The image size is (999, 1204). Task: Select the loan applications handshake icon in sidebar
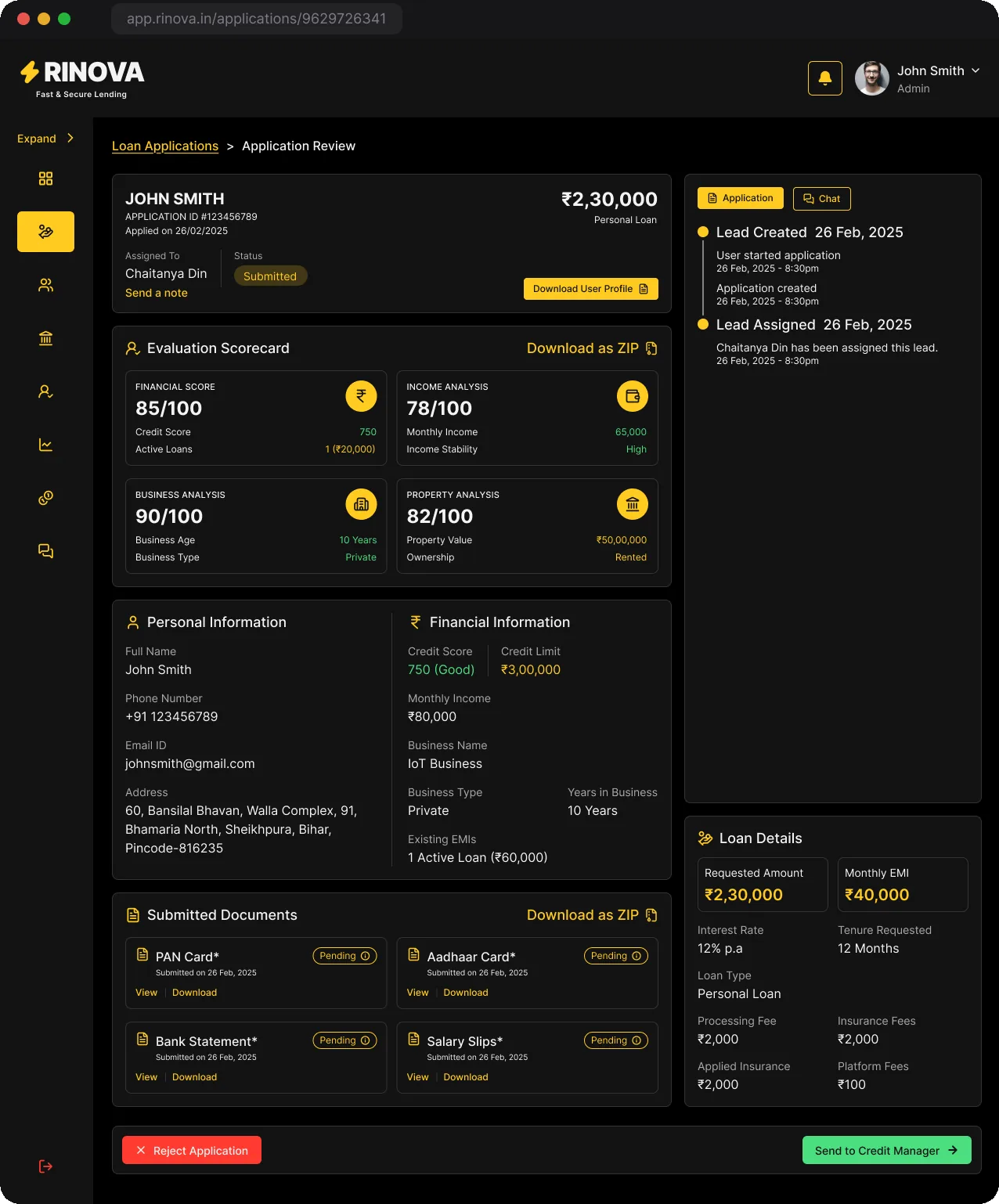45,232
